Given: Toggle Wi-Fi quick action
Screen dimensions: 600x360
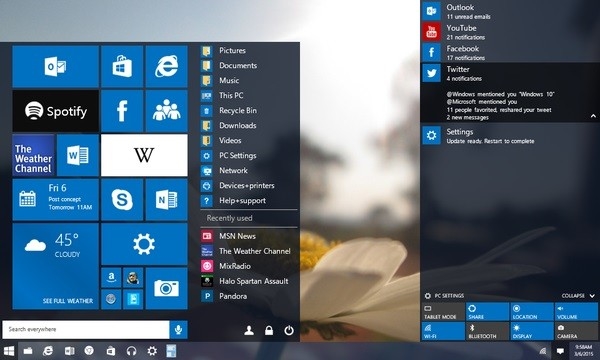Looking at the screenshot, I should point(443,331).
